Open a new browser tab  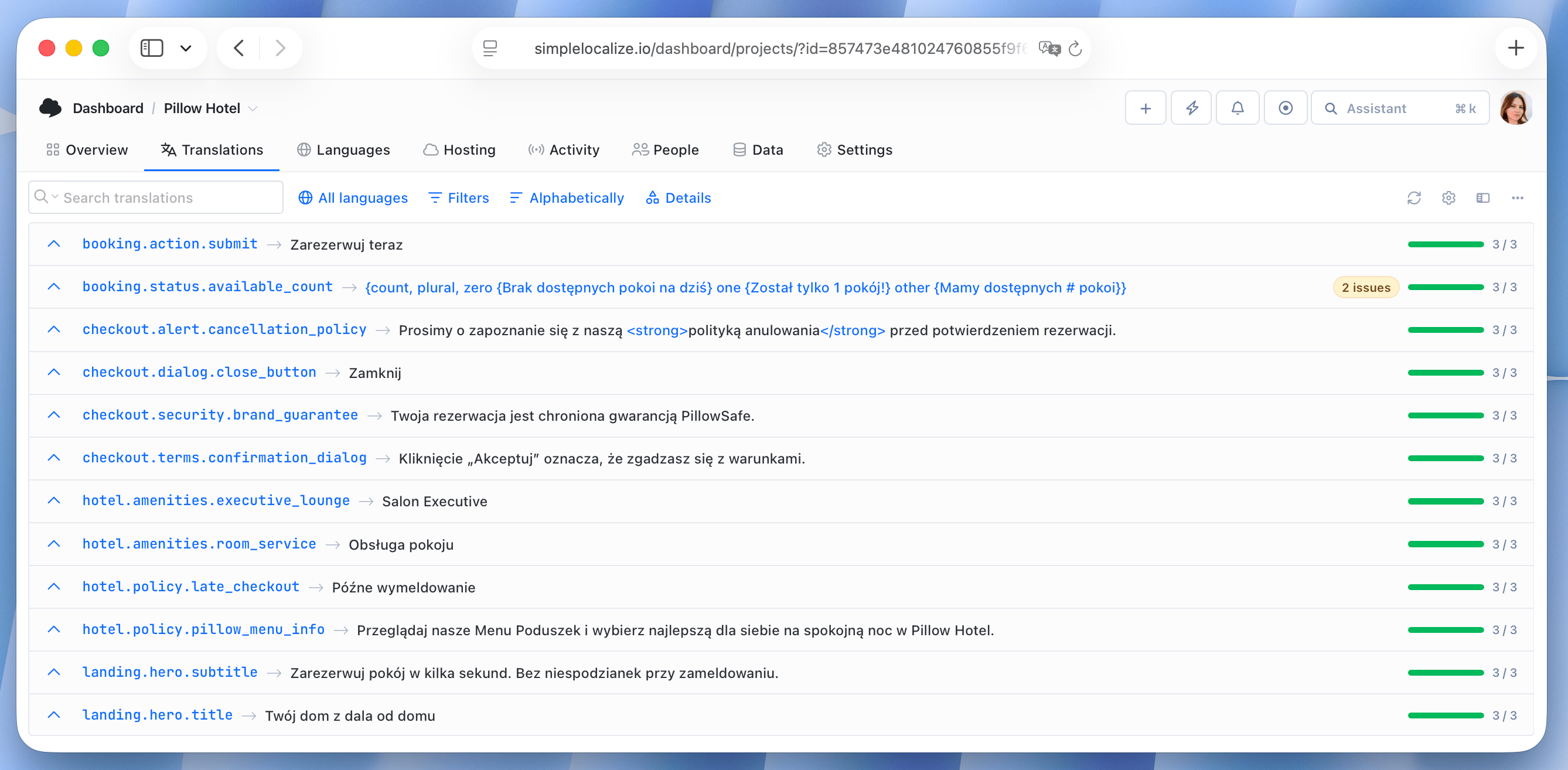[x=1516, y=48]
